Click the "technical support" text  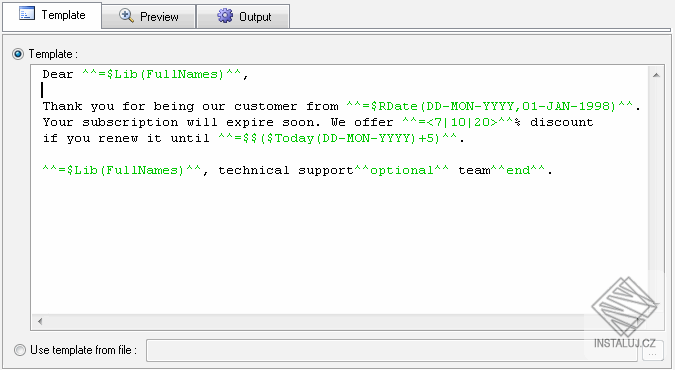coord(286,171)
